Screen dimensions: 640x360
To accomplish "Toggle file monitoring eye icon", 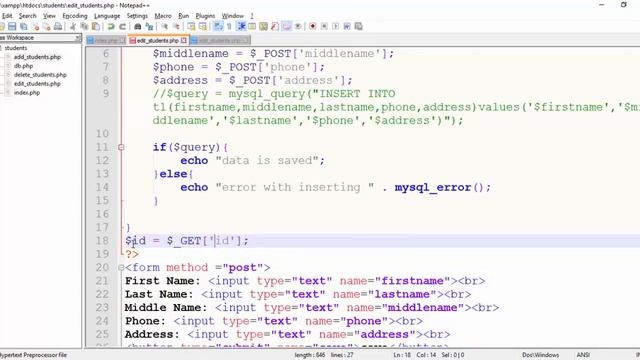I will coord(298,27).
